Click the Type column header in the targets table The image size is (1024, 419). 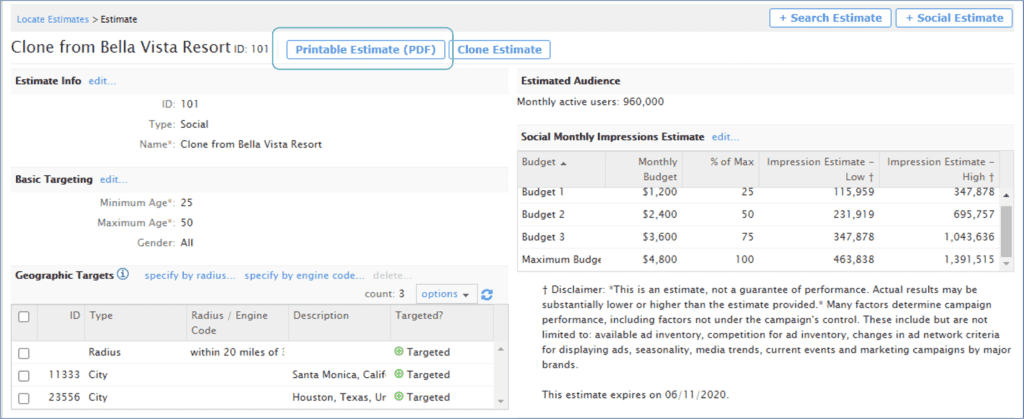[135, 322]
